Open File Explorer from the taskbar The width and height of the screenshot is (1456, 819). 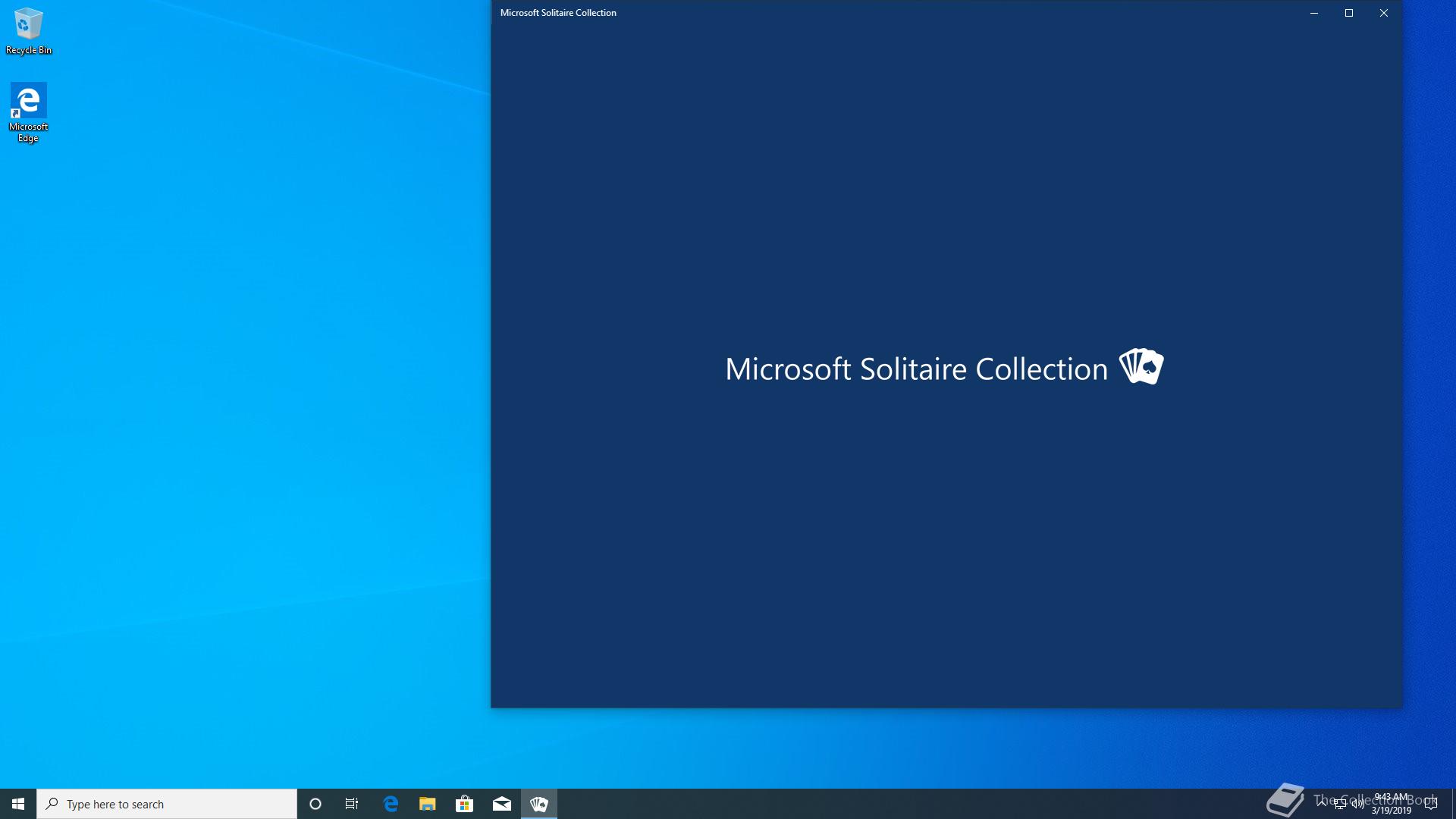[x=428, y=804]
